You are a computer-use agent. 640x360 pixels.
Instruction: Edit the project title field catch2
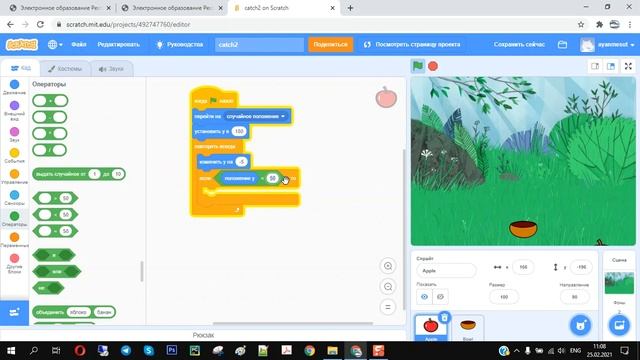[259, 44]
